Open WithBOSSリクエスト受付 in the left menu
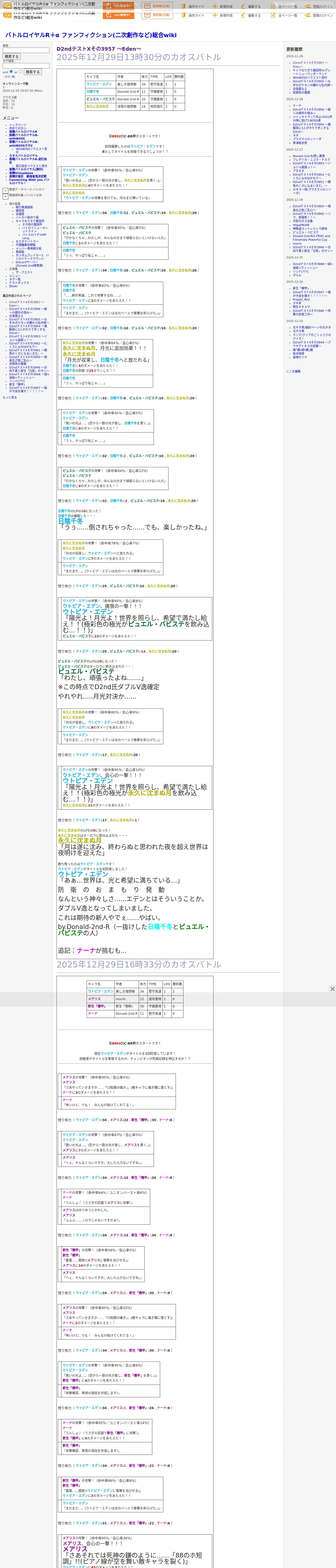 tap(31, 150)
